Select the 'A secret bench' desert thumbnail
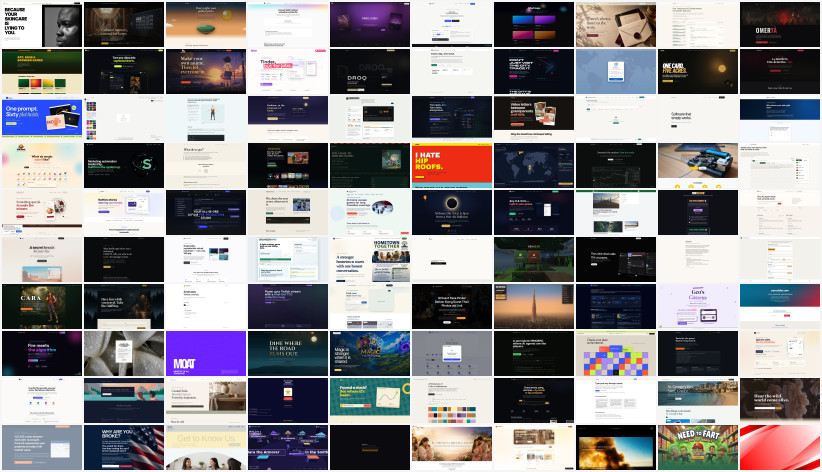 point(42,259)
